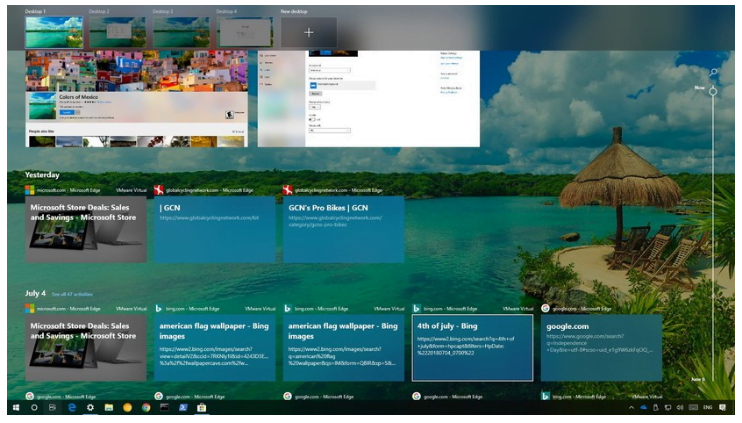Open the '4th of july - Bing' activity card
The width and height of the screenshot is (742, 423).
(472, 347)
